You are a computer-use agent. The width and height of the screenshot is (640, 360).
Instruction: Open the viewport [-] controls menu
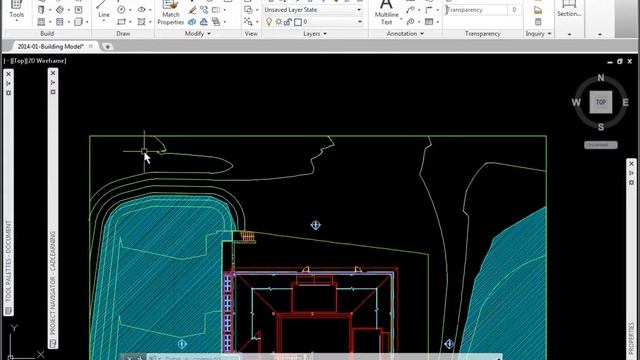pos(7,61)
